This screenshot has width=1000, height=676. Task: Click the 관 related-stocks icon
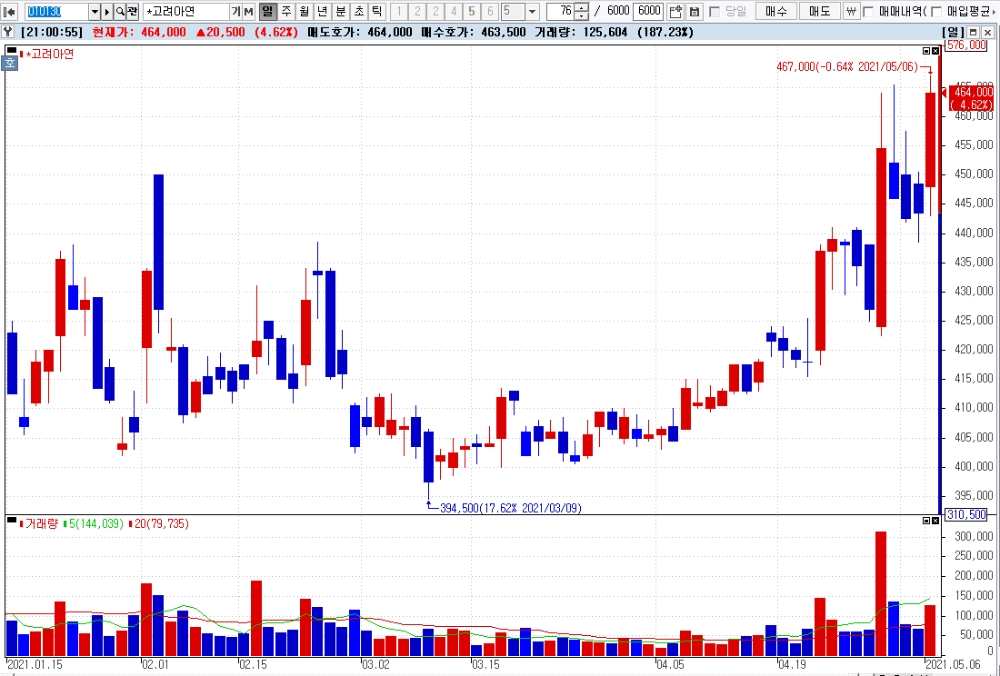pyautogui.click(x=133, y=11)
